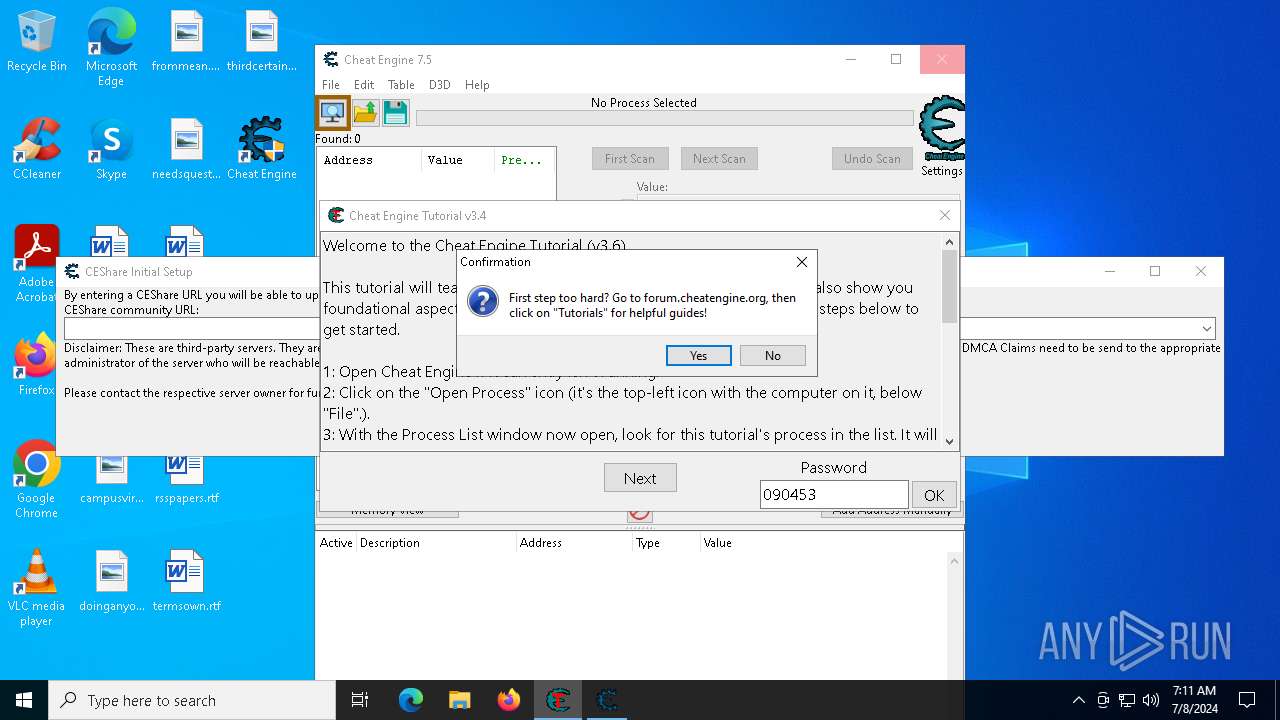This screenshot has width=1280, height=720.
Task: Click the process progress bar
Action: point(665,118)
